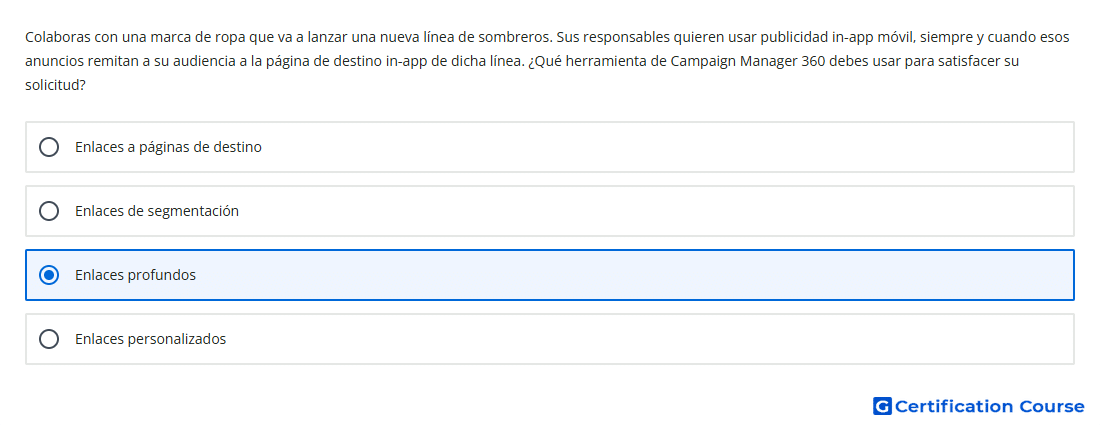Click the selected Enlaces profundos radio button
Viewport: 1100px width, 425px height.
(x=48, y=275)
